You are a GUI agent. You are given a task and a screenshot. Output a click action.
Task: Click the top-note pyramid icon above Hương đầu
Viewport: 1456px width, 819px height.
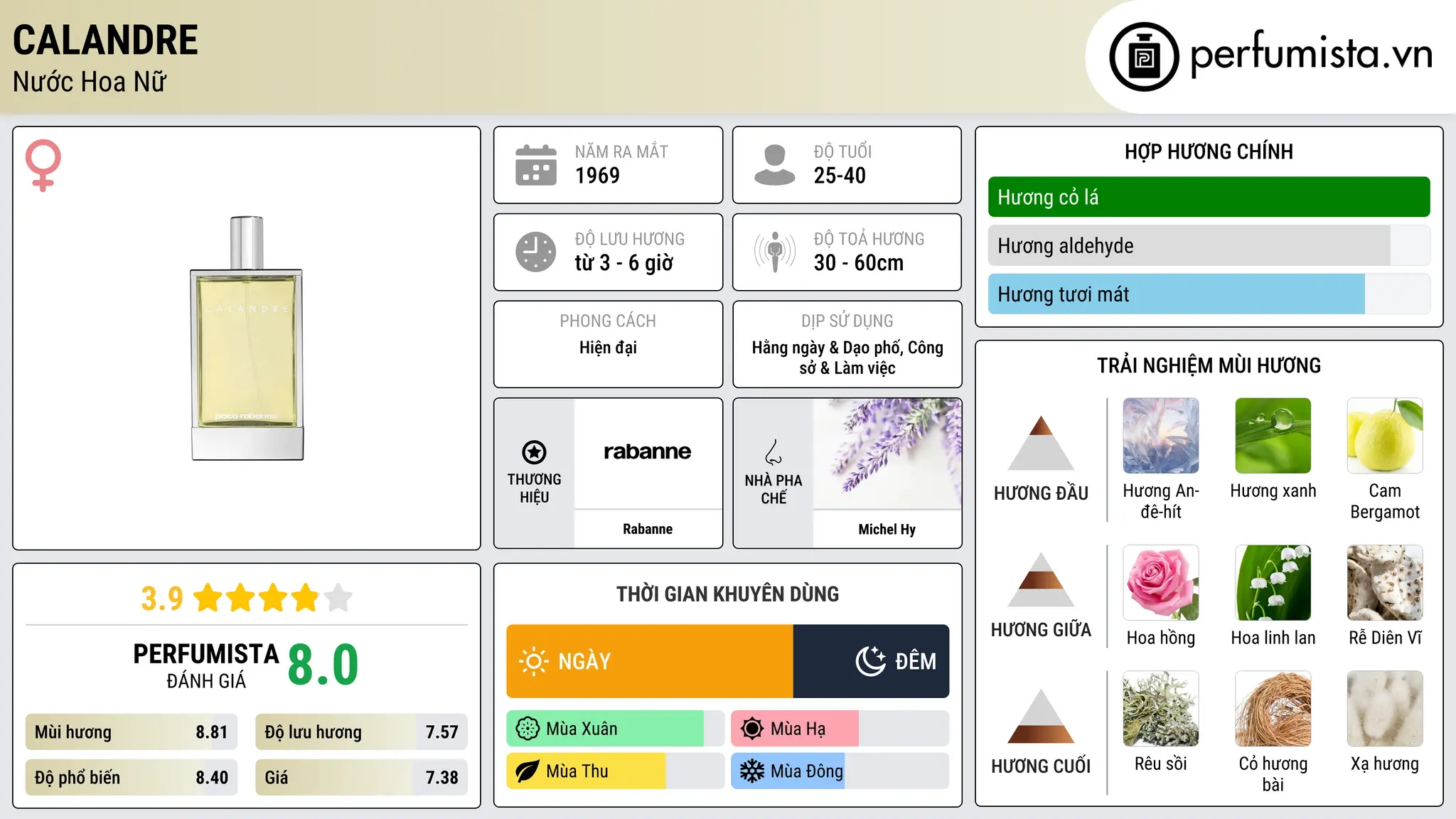[1041, 443]
